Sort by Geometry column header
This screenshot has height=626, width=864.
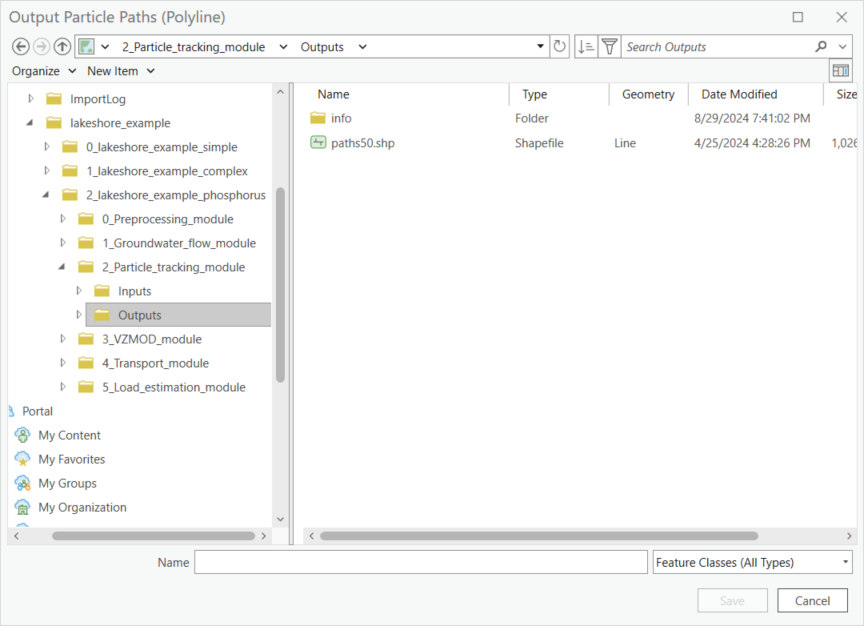click(x=648, y=94)
